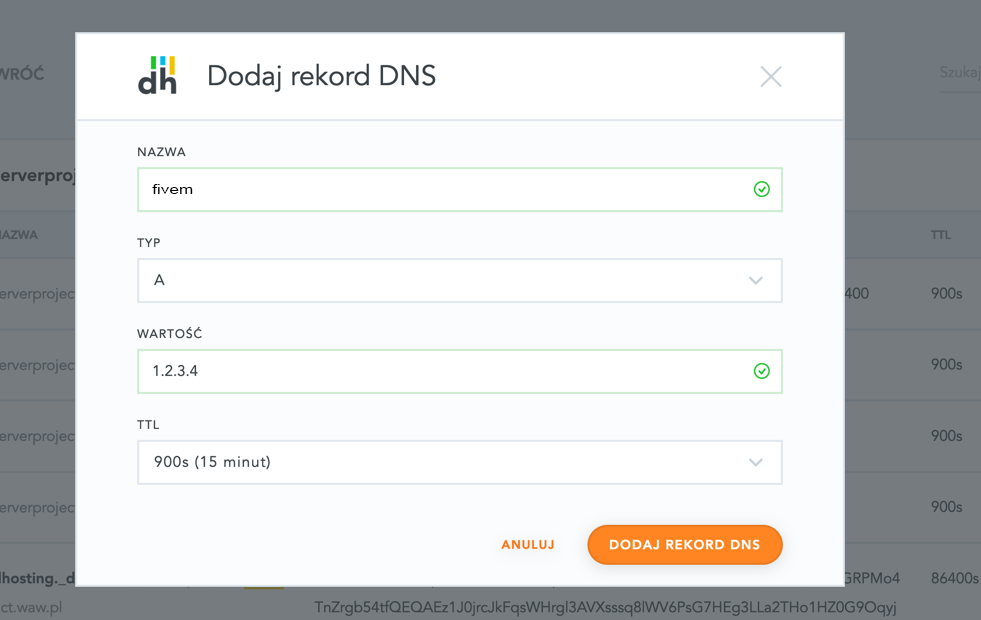
Task: Click the Szukaj search field
Action: 959,74
